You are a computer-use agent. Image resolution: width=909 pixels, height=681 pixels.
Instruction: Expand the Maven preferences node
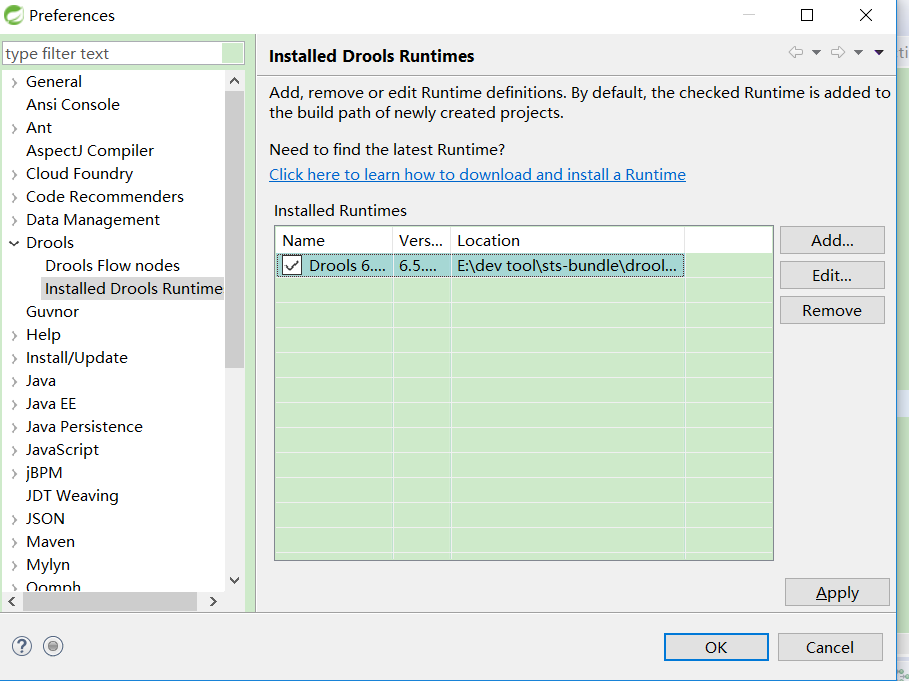[14, 542]
